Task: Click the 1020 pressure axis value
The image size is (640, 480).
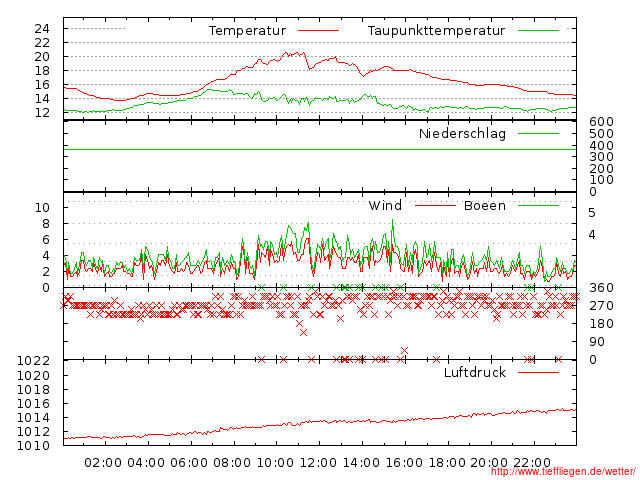Action: tap(33, 376)
